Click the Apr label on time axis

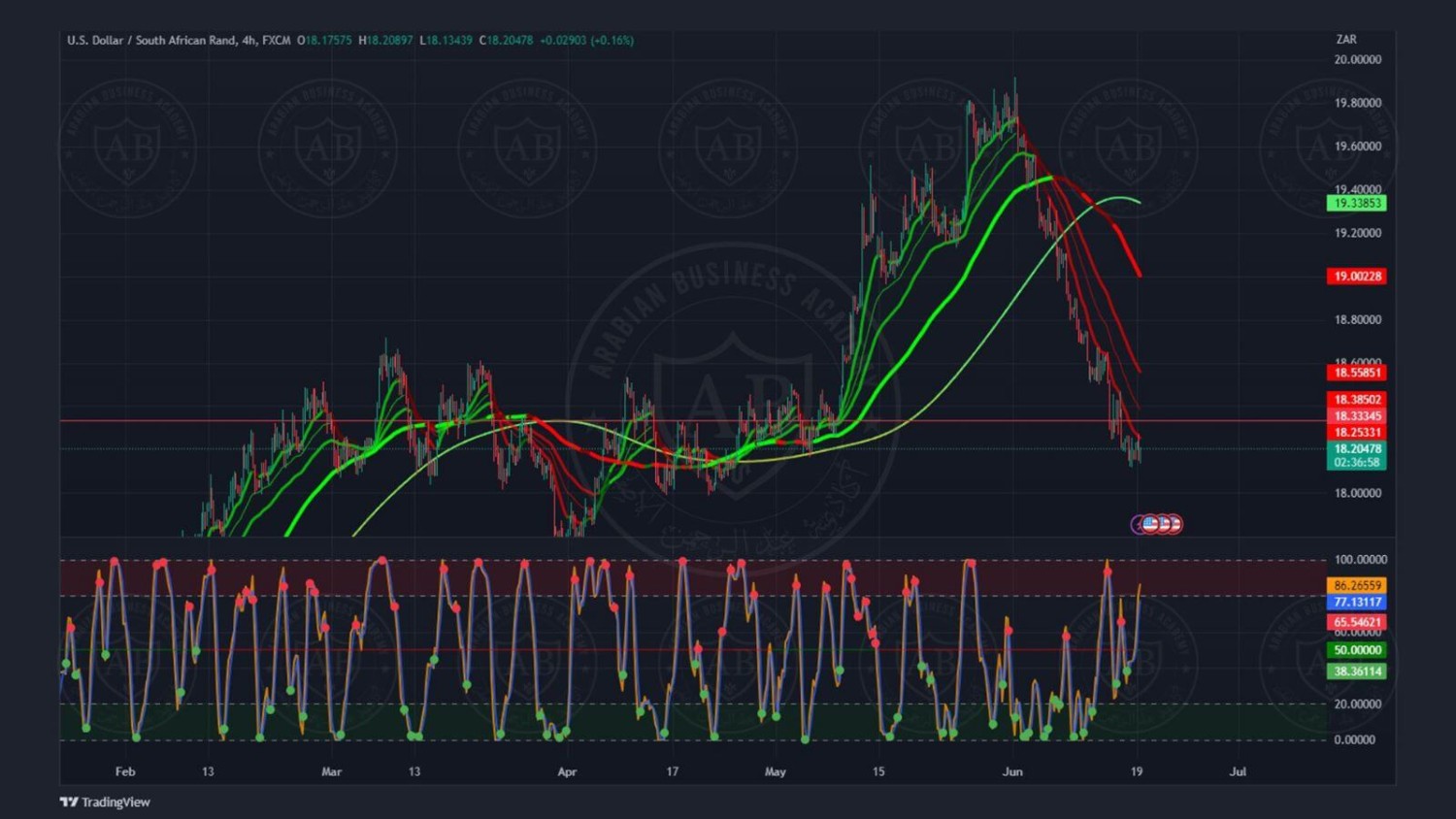click(567, 772)
